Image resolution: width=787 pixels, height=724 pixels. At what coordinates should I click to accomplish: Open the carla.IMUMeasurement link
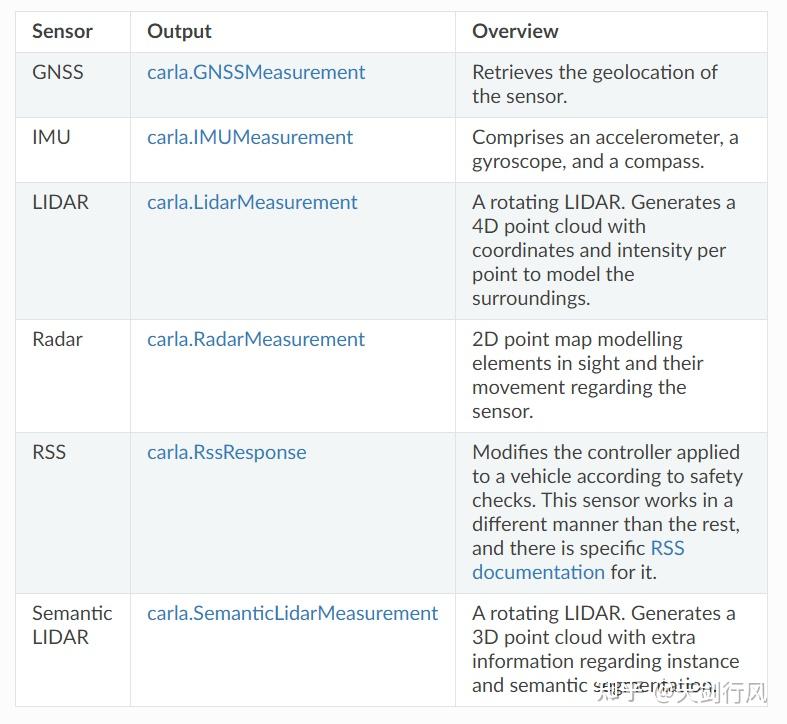pos(250,138)
